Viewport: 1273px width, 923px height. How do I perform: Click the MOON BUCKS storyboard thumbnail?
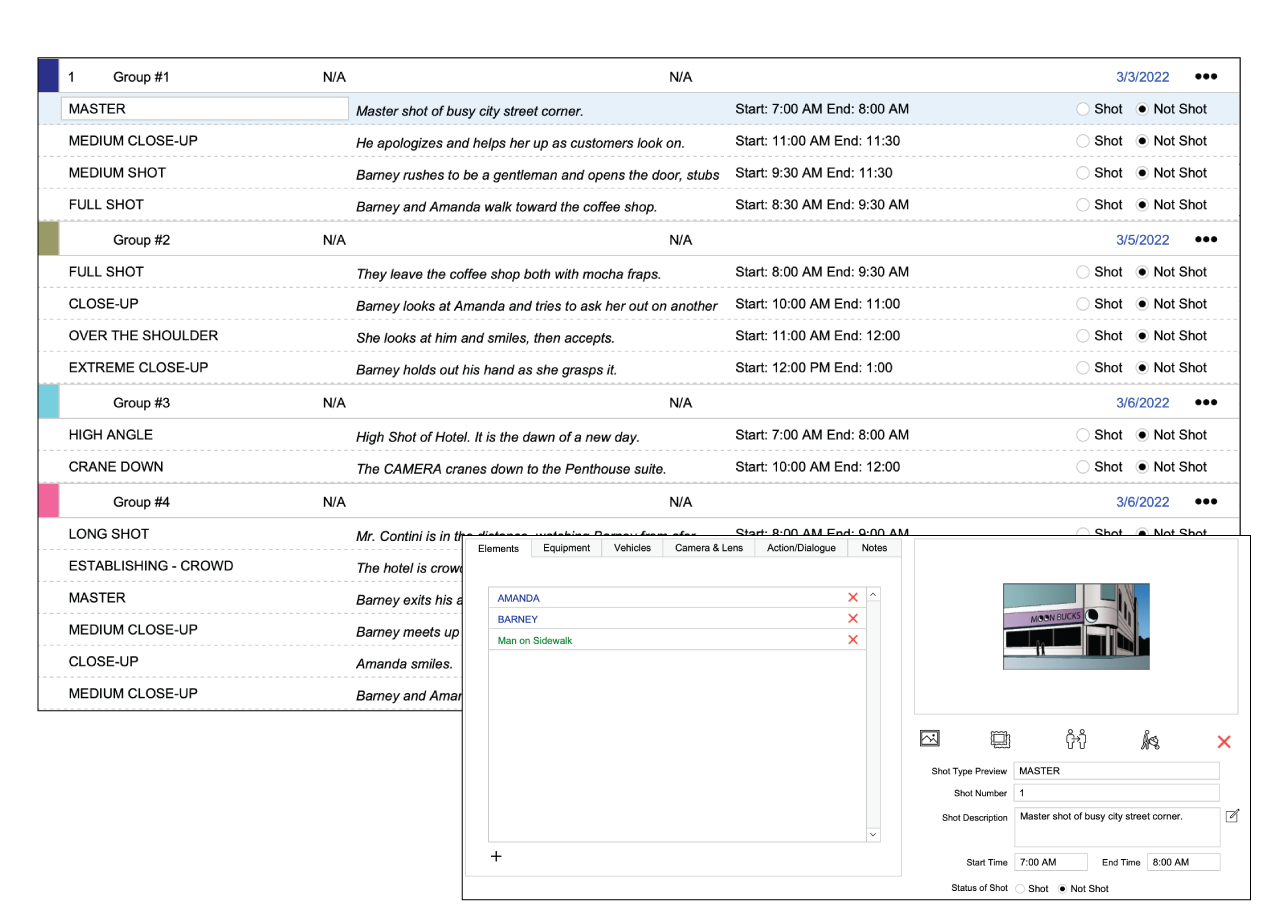click(x=1075, y=625)
